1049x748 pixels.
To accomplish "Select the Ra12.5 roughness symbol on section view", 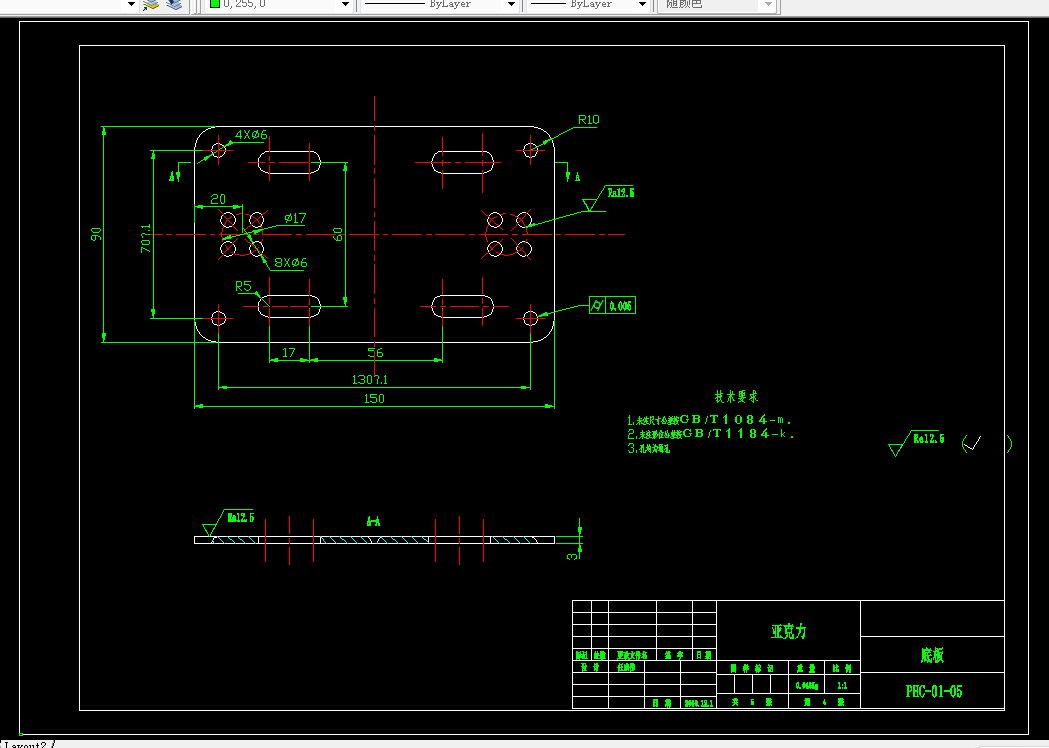I will (228, 523).
